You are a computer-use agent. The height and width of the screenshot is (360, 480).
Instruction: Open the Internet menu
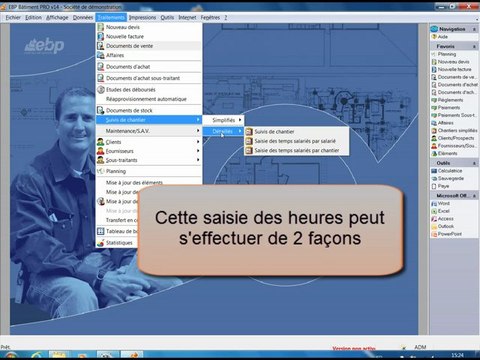187,17
